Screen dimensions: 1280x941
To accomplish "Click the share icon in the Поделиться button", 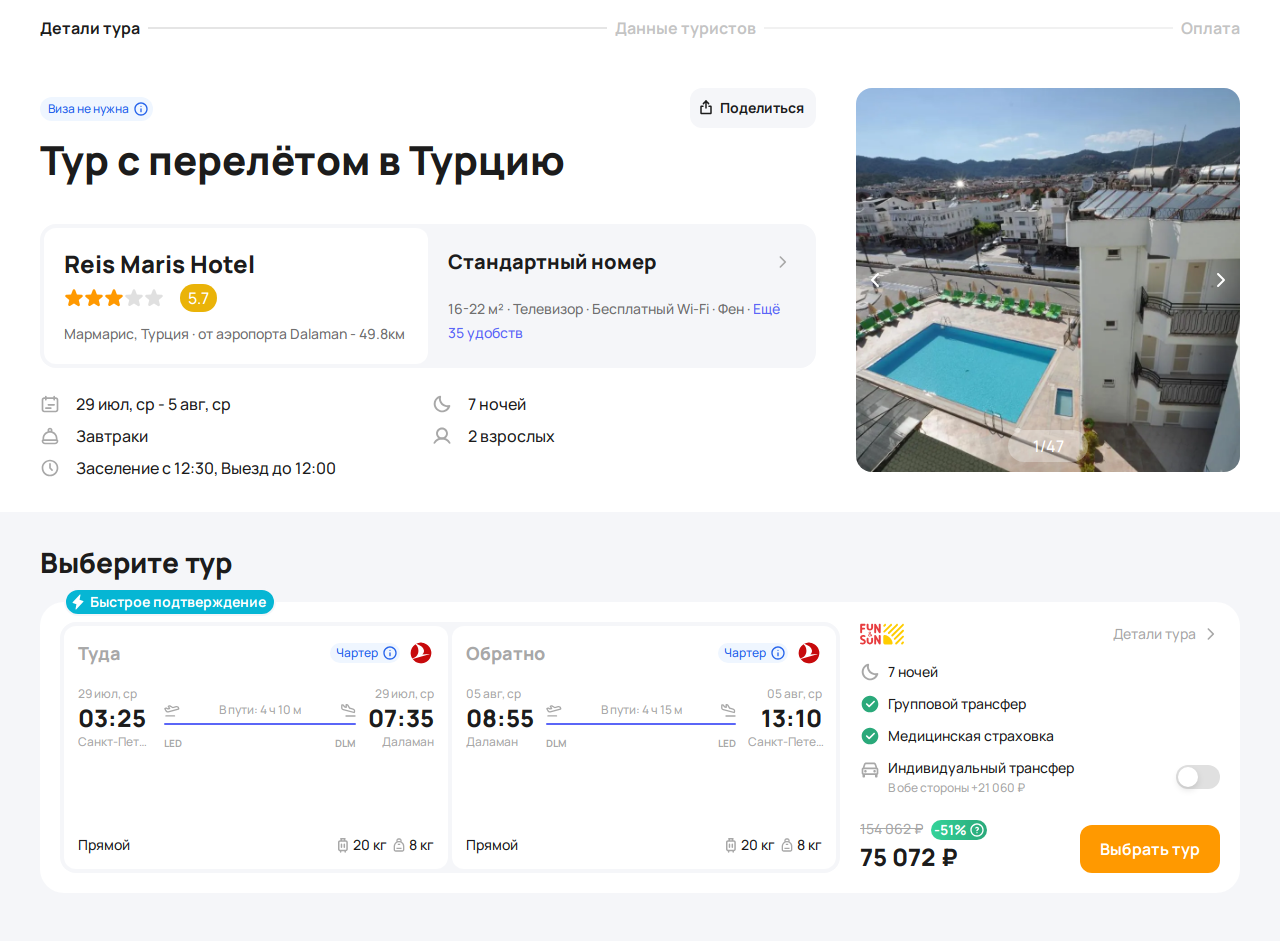I will (x=706, y=108).
